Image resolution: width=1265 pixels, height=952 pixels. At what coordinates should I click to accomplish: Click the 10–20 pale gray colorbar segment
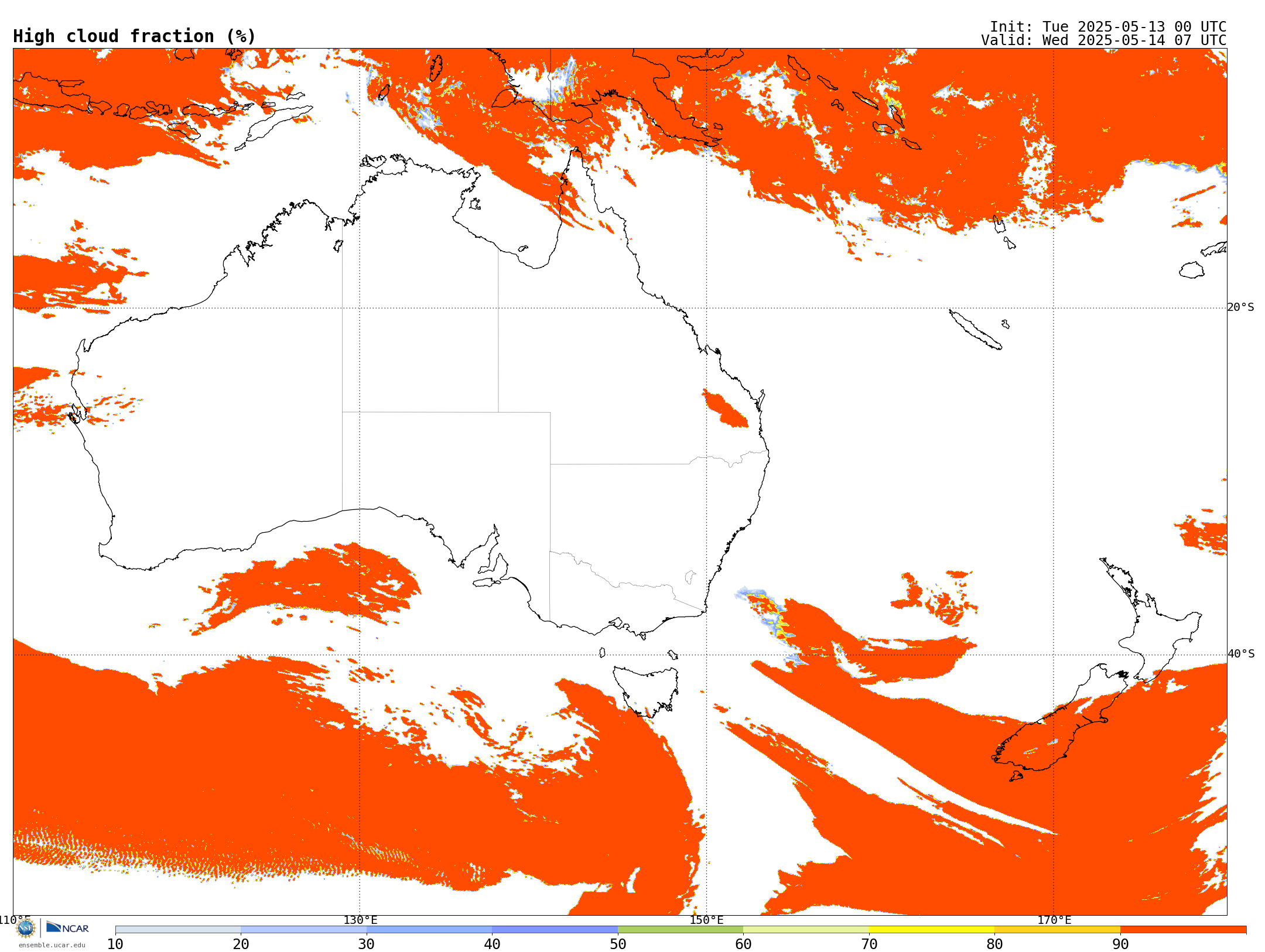coord(178,930)
